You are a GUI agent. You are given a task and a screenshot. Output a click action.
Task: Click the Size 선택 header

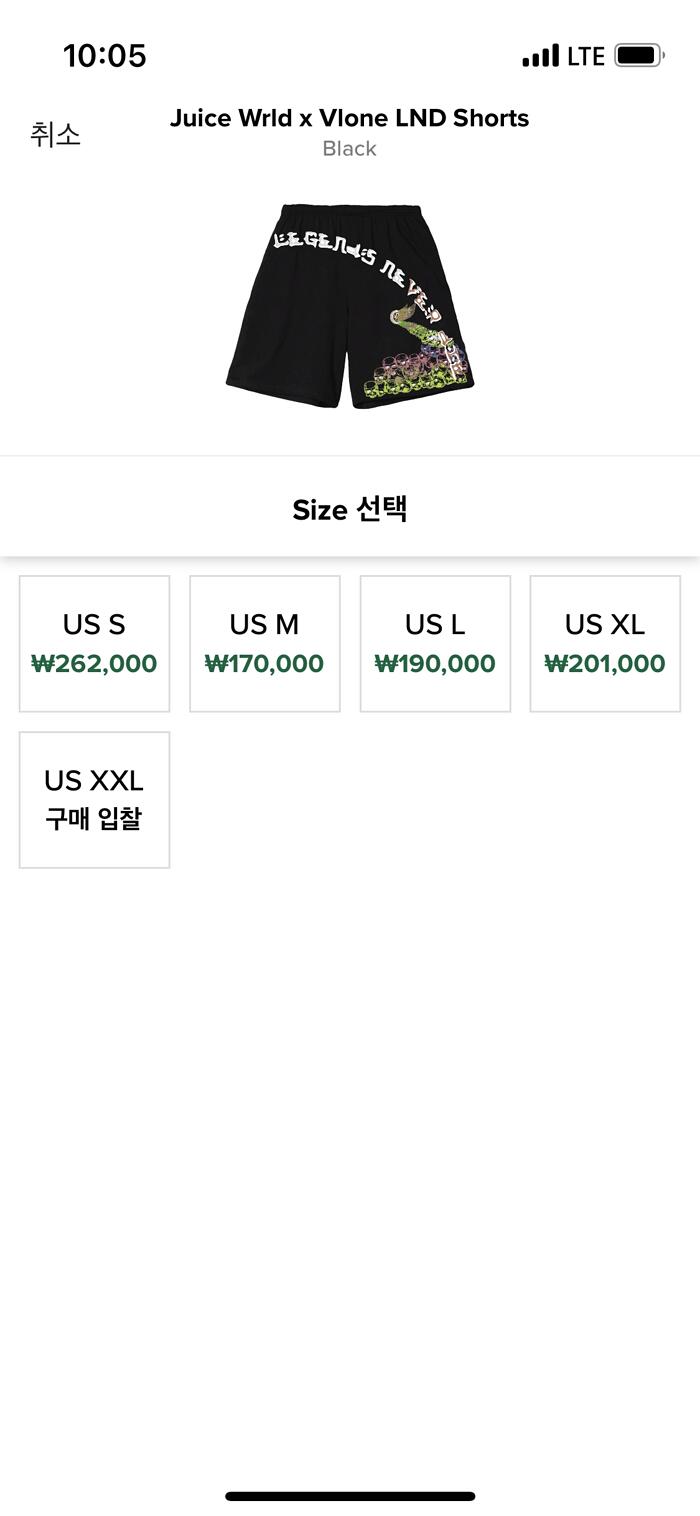click(349, 509)
